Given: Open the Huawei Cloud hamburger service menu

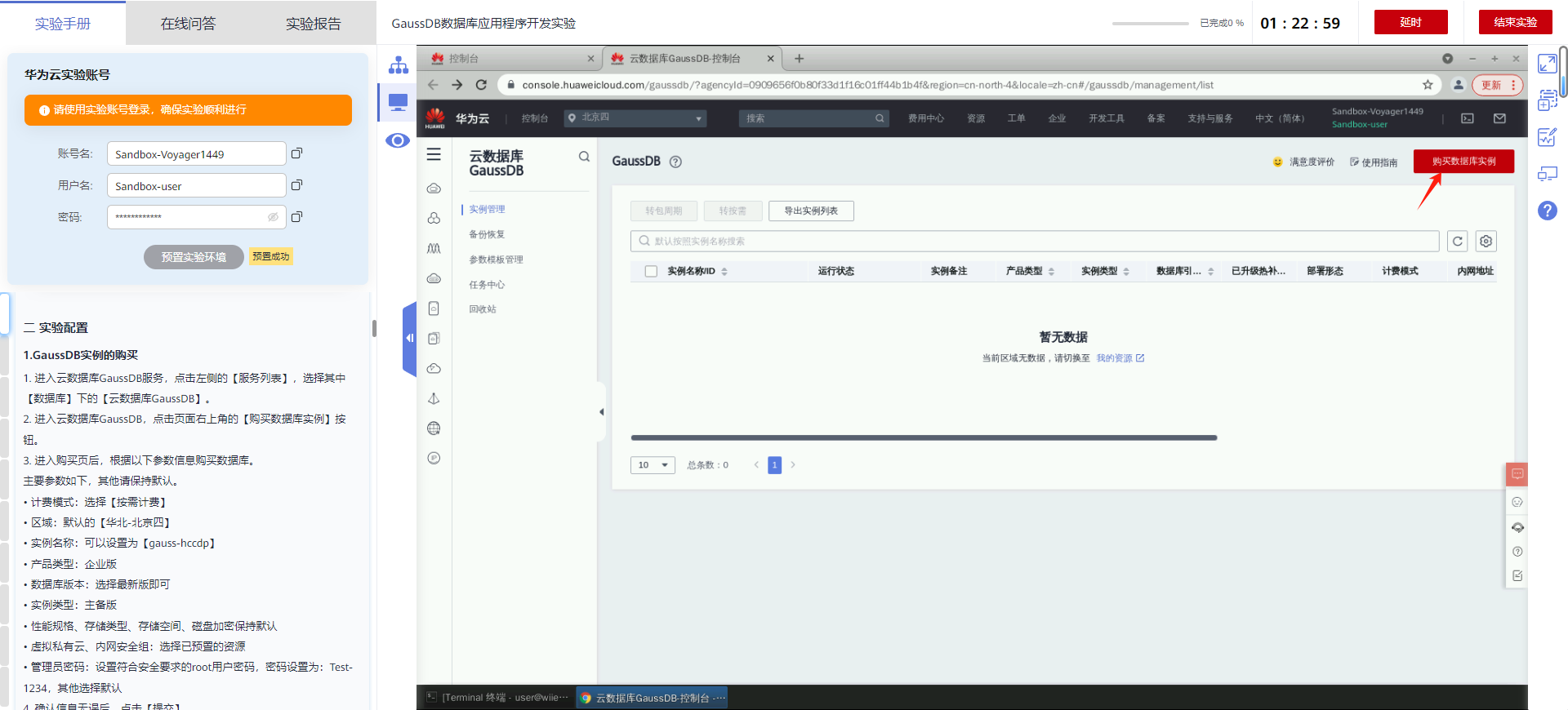Looking at the screenshot, I should pyautogui.click(x=434, y=154).
